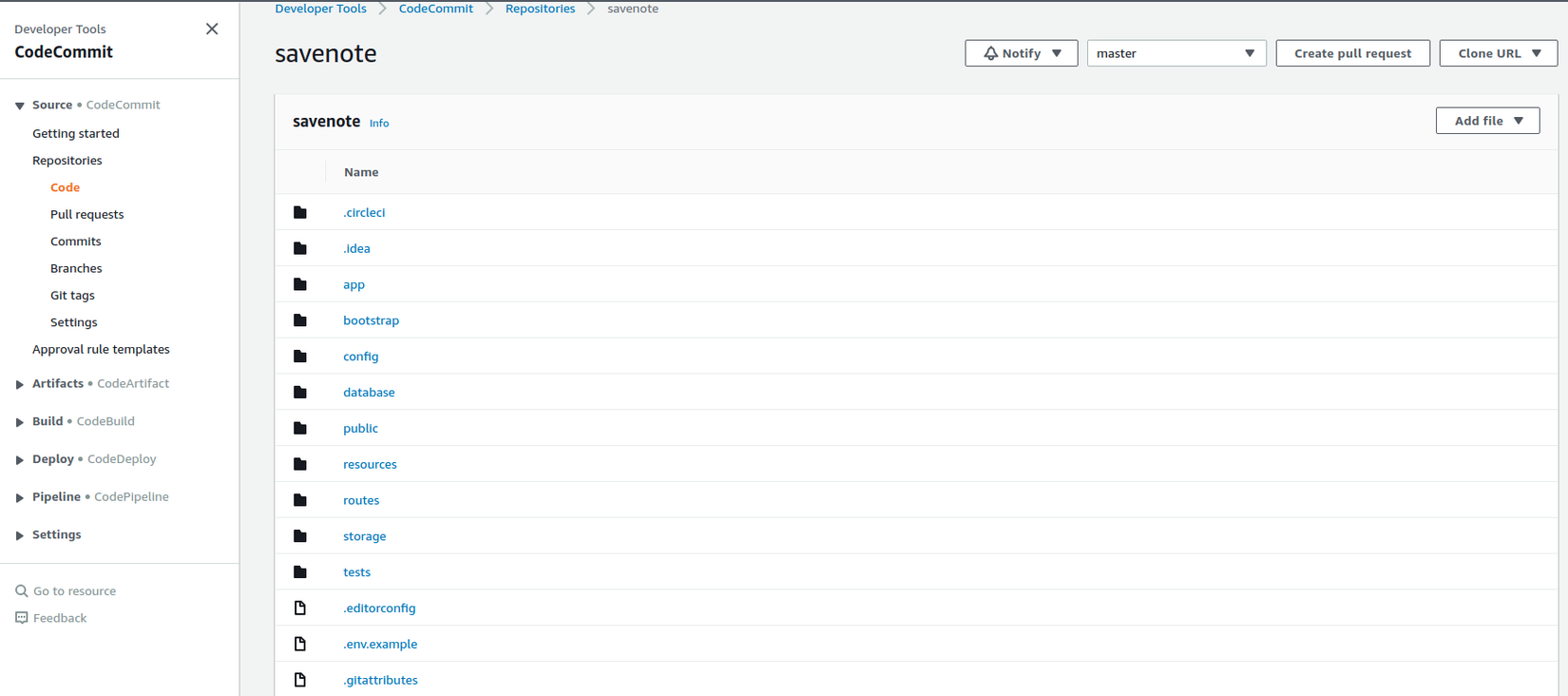Click the folder icon beside app
This screenshot has width=1568, height=696.
point(300,284)
